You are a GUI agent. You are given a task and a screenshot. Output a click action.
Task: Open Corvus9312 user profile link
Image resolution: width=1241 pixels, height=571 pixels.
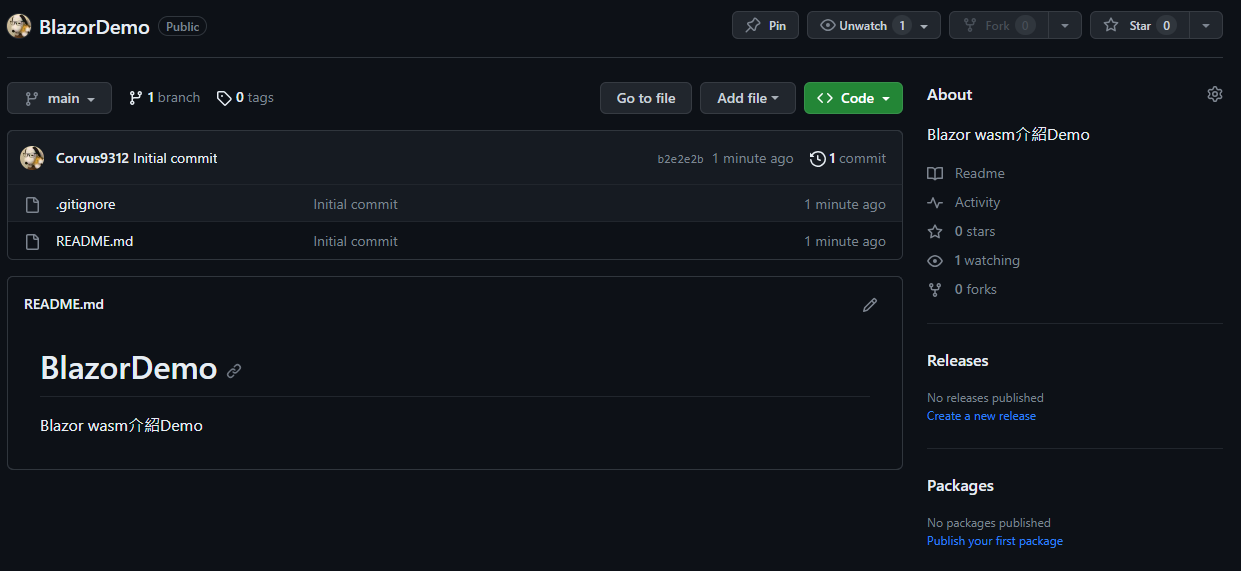pyautogui.click(x=92, y=158)
